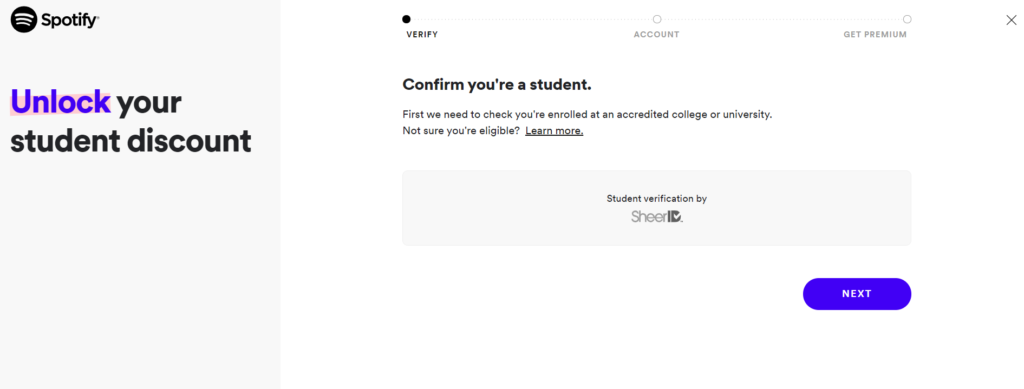Click the Spotify wordmark text

point(70,20)
